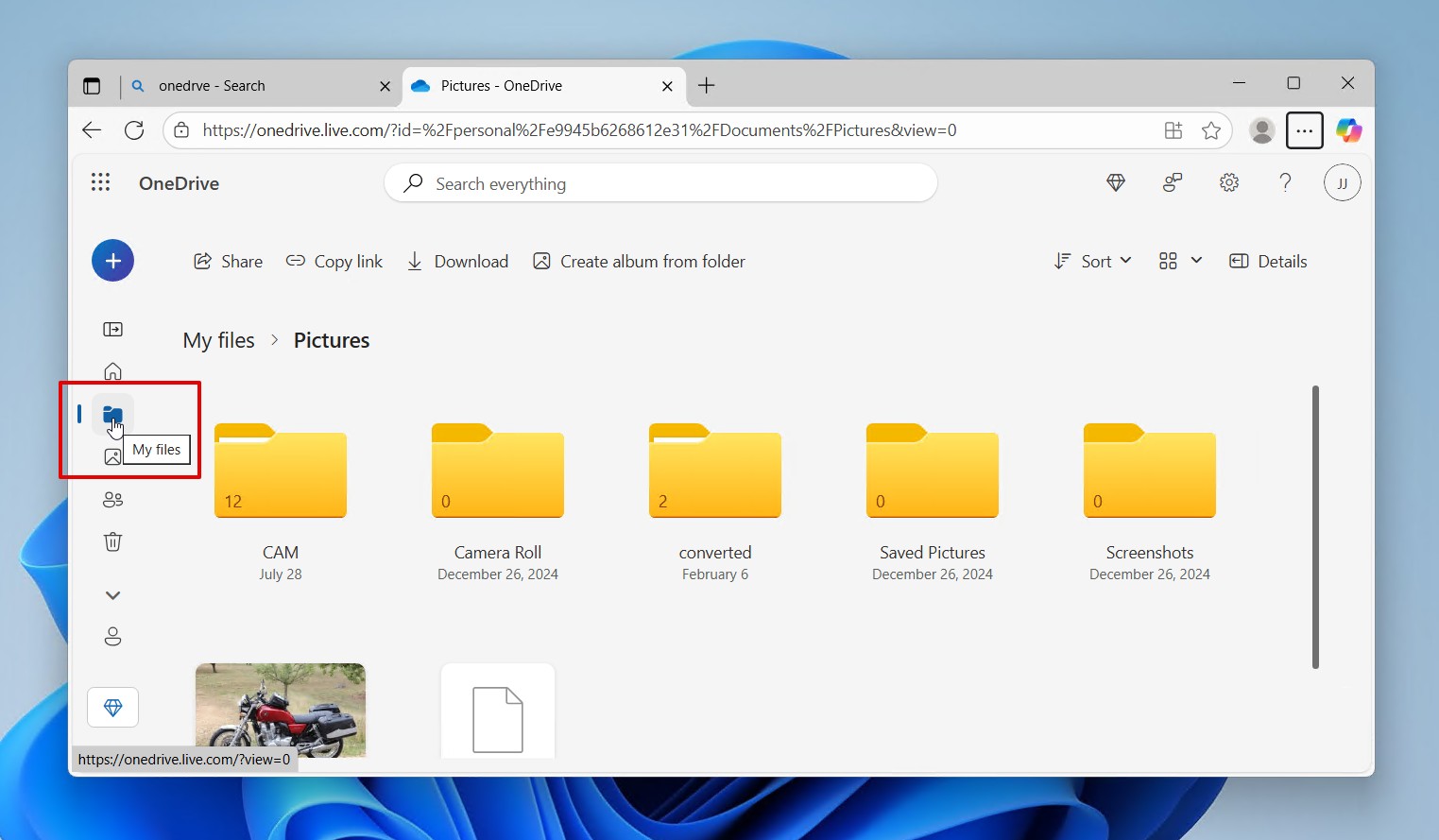Open the Sort dropdown menu
This screenshot has height=840, width=1439.
[x=1092, y=261]
